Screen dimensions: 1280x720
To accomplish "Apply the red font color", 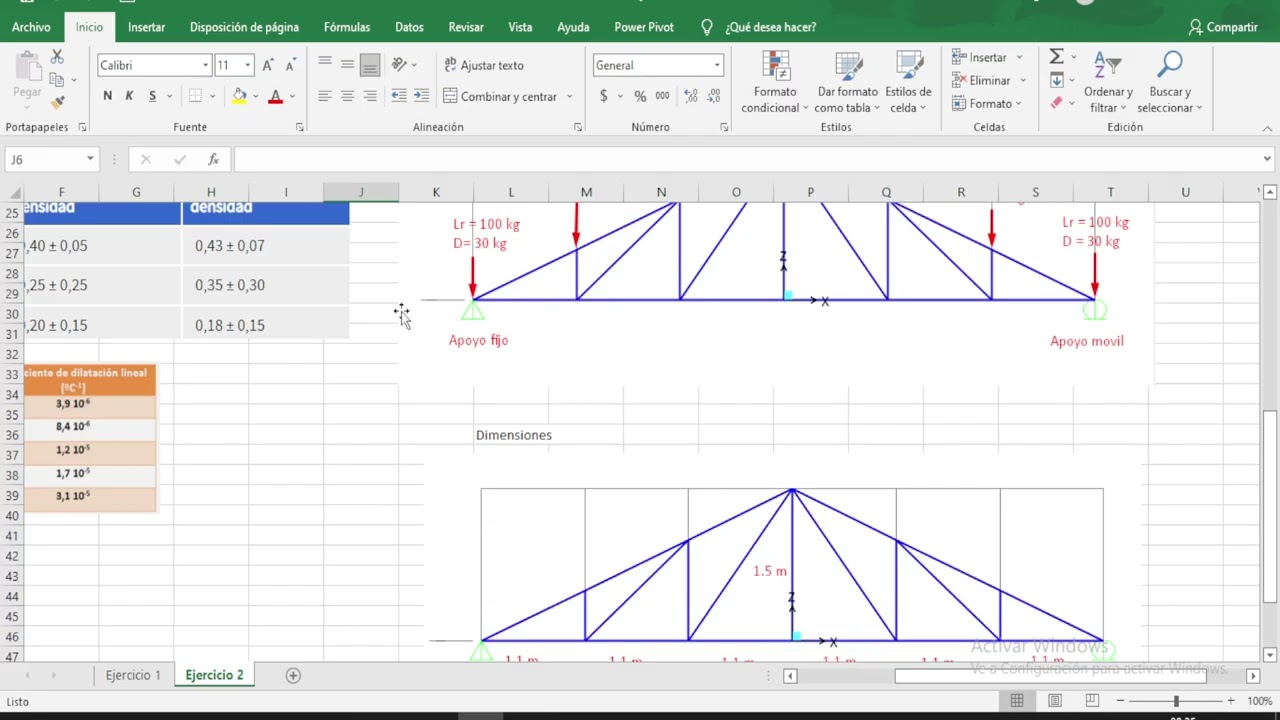I will [x=276, y=96].
